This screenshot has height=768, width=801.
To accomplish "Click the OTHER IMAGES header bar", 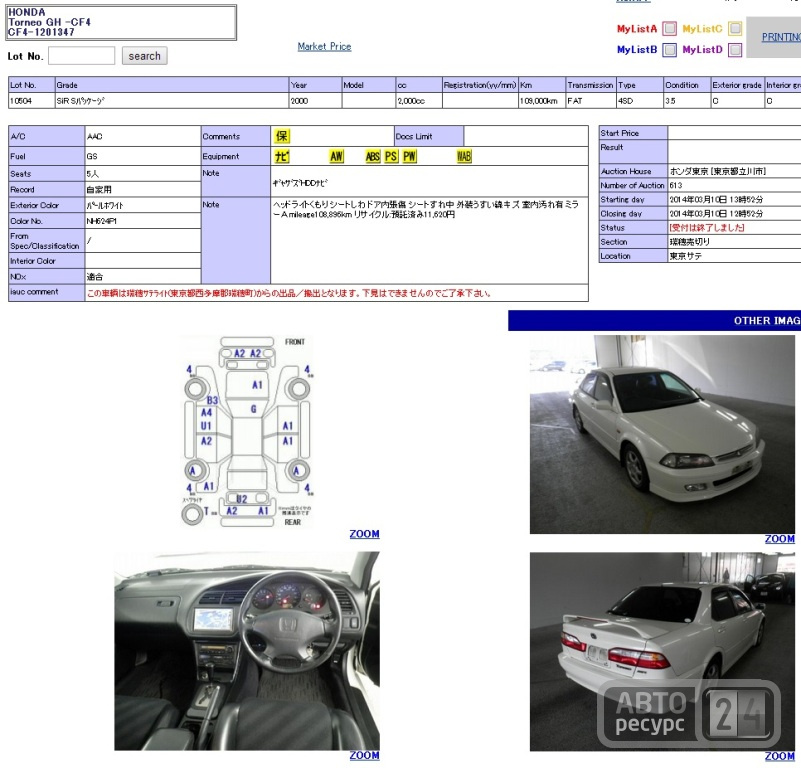I will tap(654, 320).
